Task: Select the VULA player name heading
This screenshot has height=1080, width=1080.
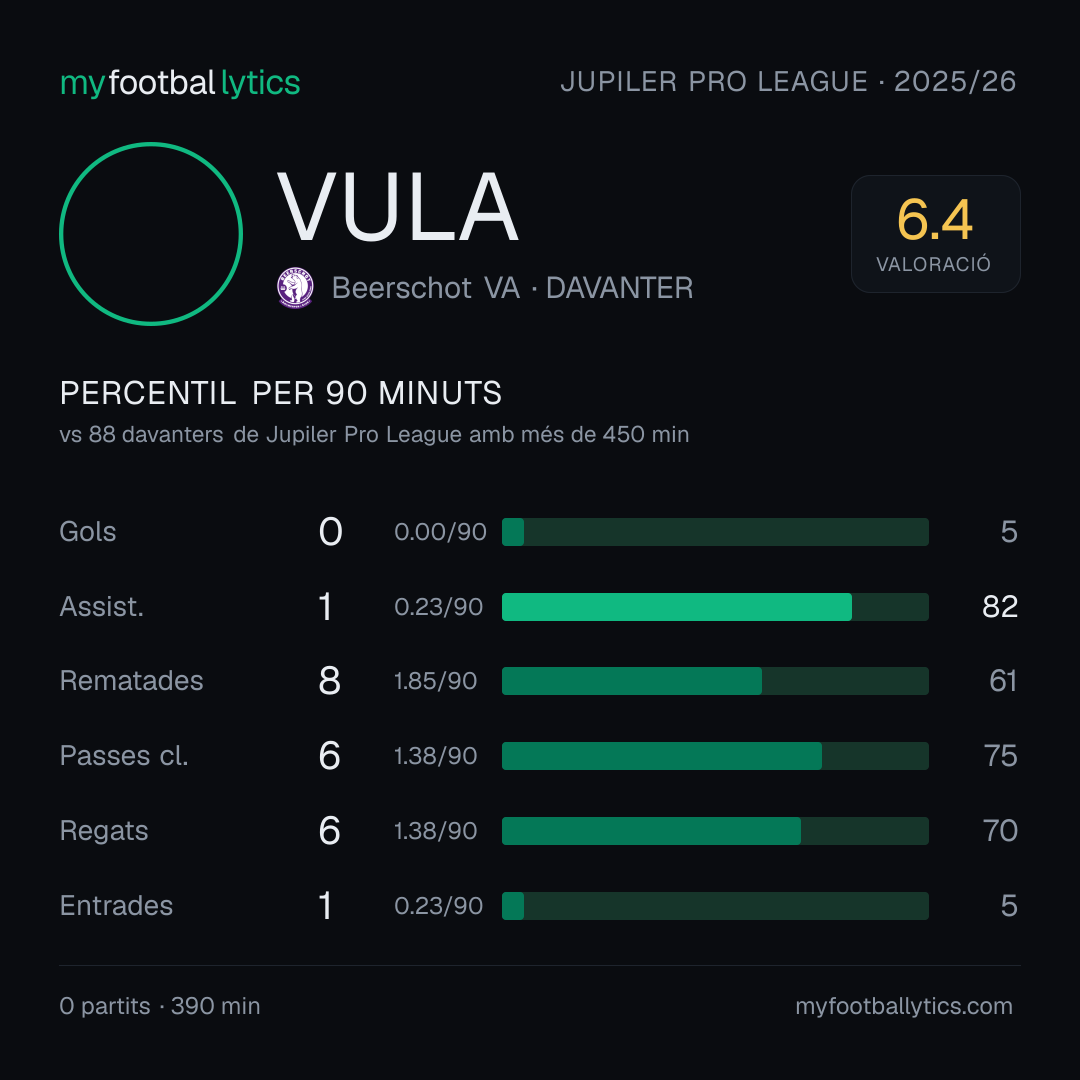Action: pos(398,207)
